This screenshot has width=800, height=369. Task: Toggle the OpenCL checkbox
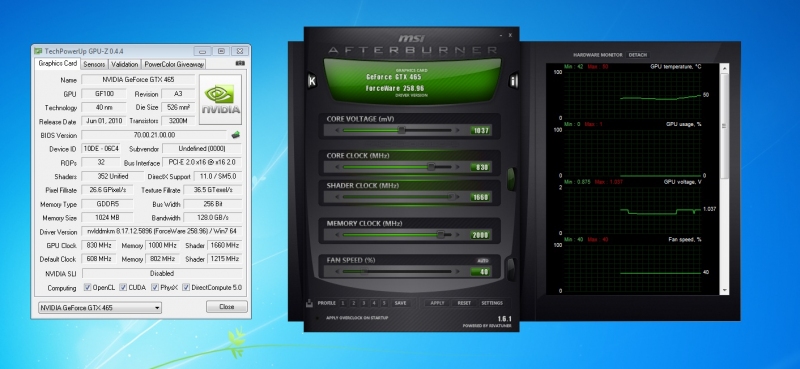point(87,287)
